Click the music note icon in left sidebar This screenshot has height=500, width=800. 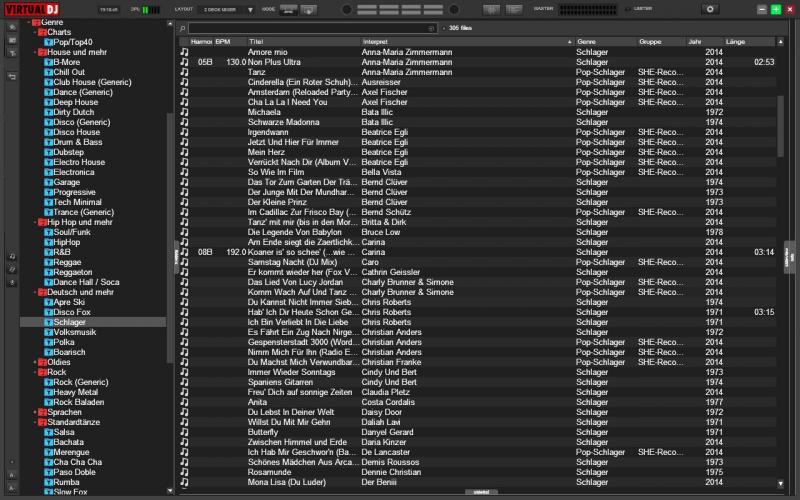click(12, 256)
